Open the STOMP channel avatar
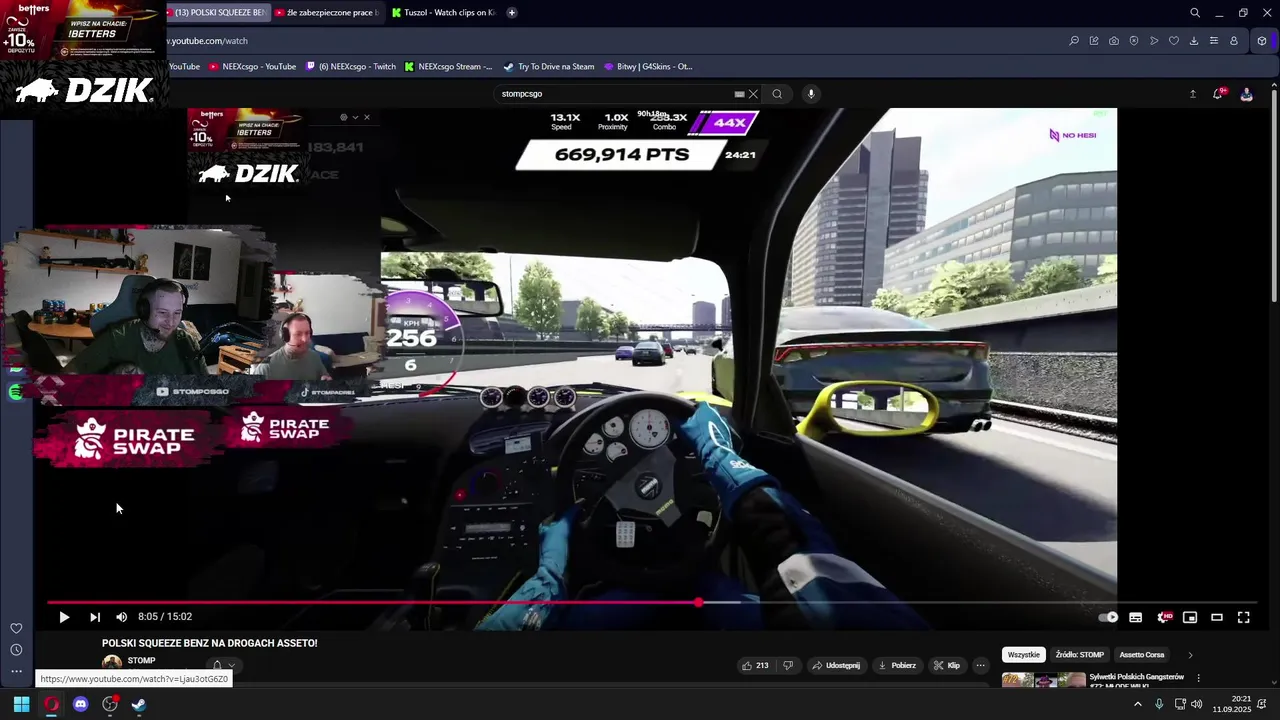Image resolution: width=1280 pixels, height=720 pixels. (112, 662)
